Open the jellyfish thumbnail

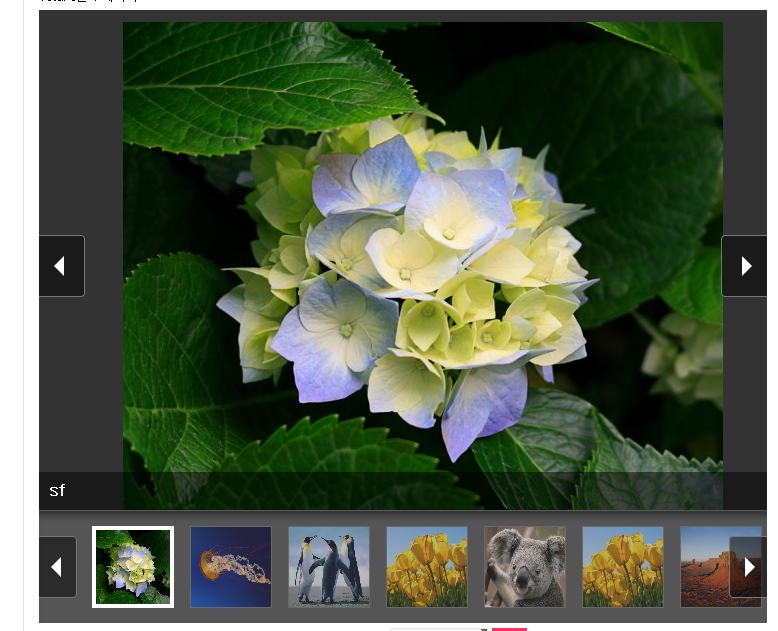coord(231,567)
